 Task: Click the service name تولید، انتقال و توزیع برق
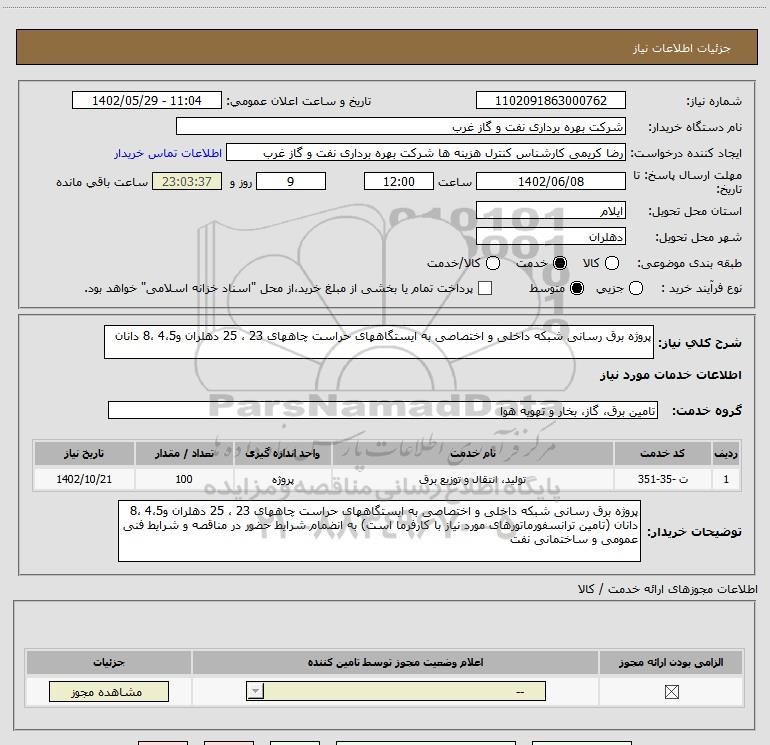(473, 479)
